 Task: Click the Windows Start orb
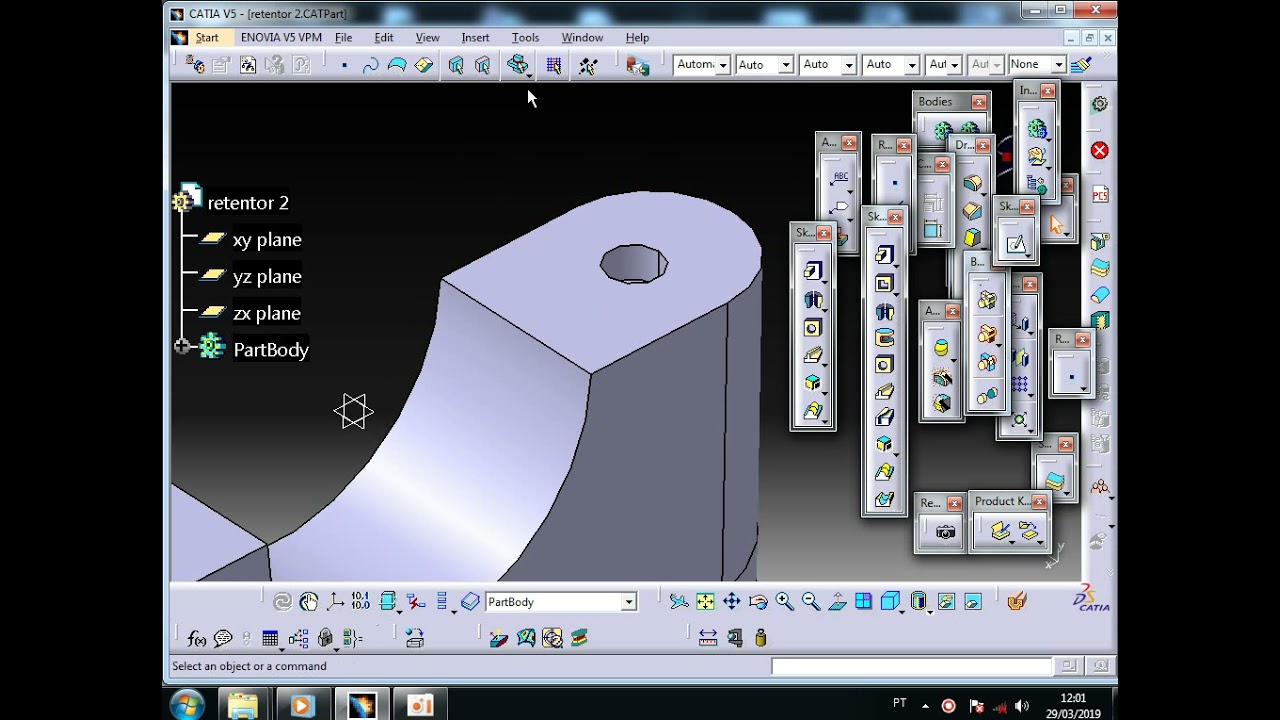tap(187, 705)
